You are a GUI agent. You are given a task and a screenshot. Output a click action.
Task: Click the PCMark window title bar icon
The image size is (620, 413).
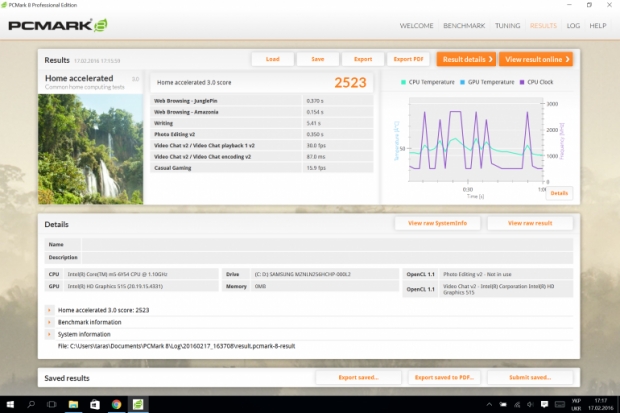point(4,5)
